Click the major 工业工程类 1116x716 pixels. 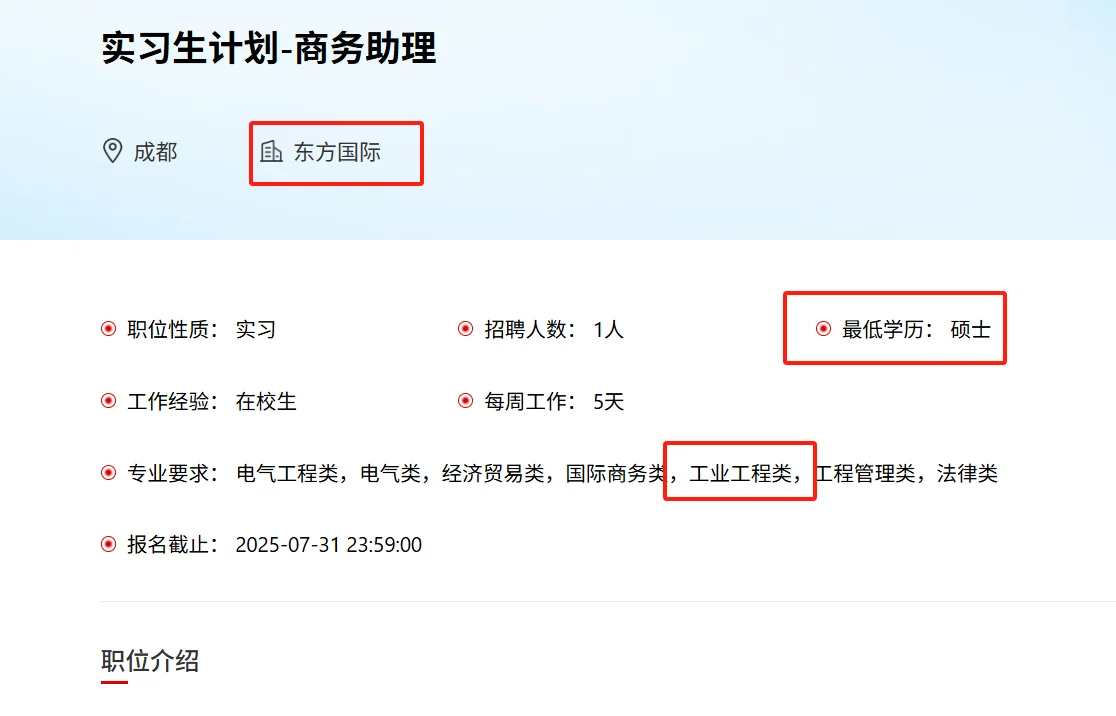click(x=740, y=473)
